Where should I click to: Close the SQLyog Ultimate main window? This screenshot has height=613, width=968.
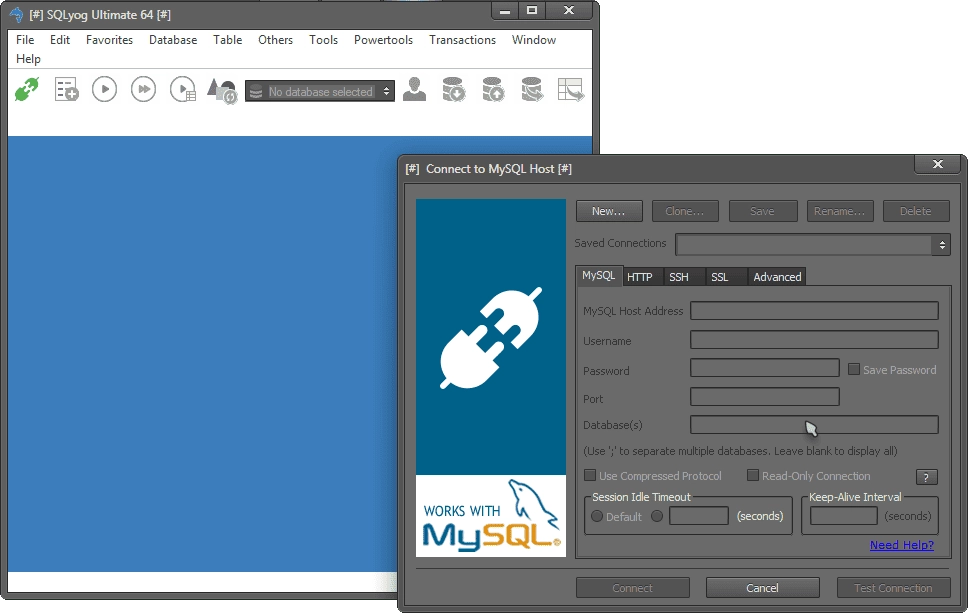pos(569,10)
